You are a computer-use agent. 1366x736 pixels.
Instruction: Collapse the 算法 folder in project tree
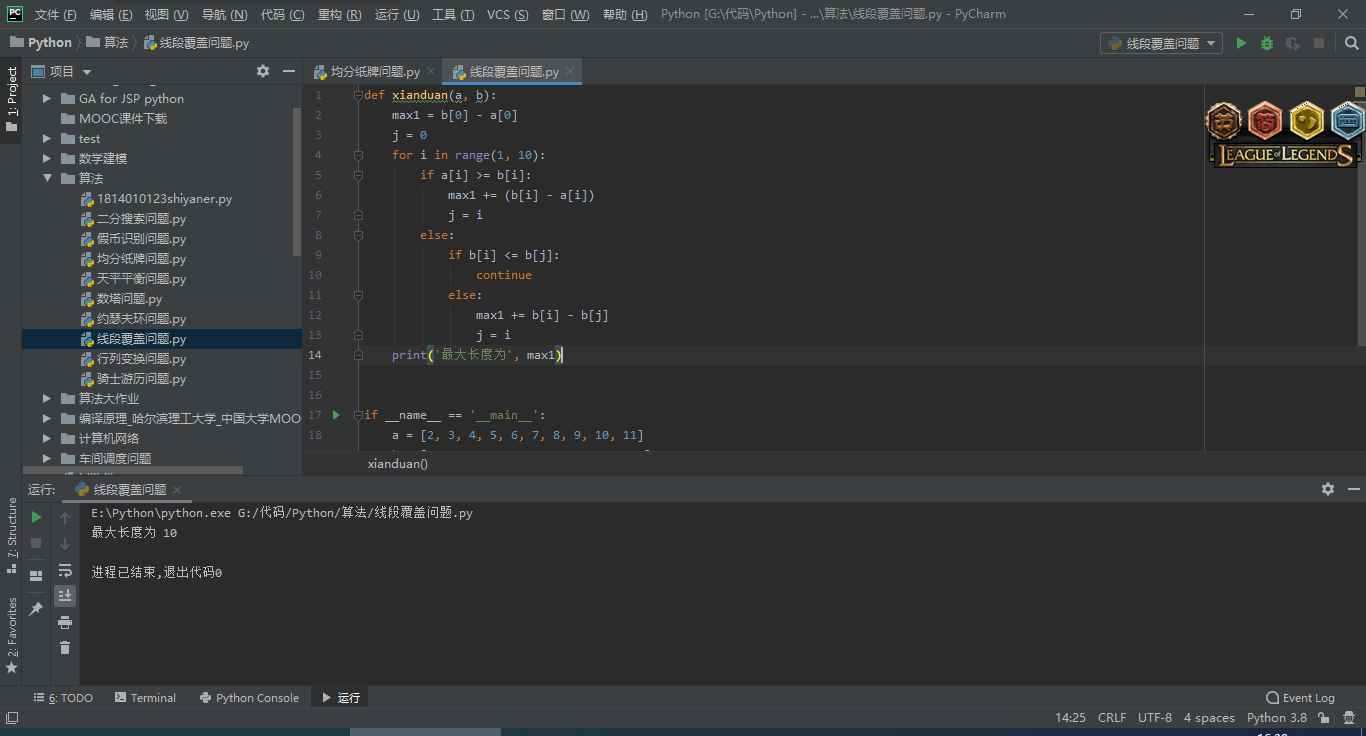click(47, 178)
